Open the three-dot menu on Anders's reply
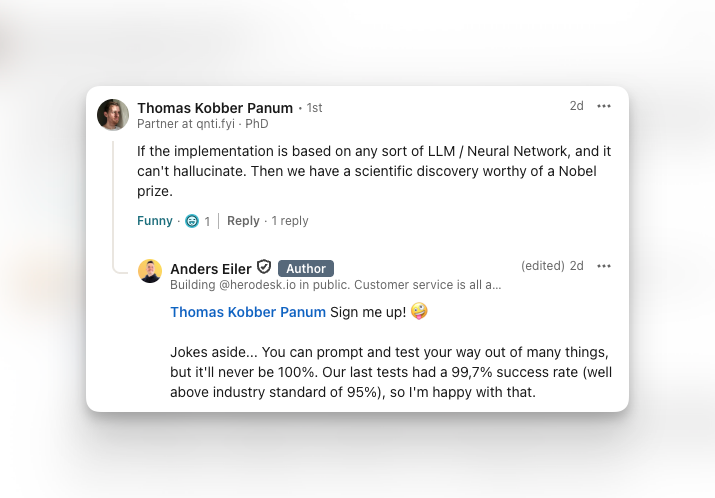Image resolution: width=715 pixels, height=498 pixels. coord(604,266)
